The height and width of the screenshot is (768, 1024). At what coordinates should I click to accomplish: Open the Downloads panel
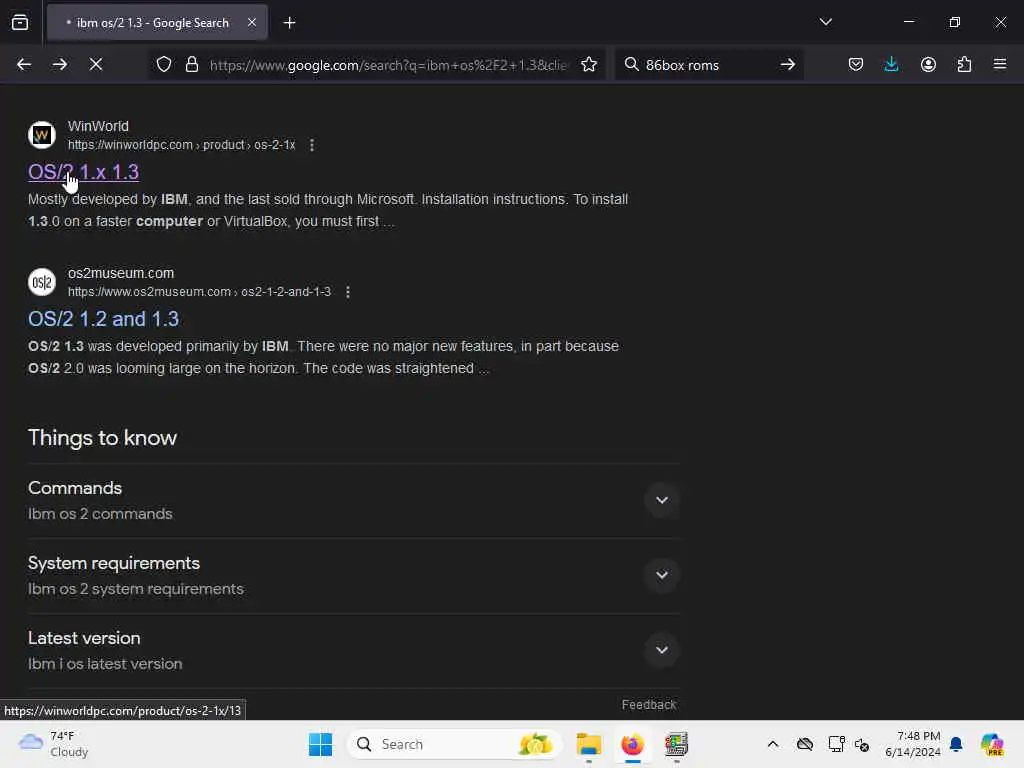[891, 64]
